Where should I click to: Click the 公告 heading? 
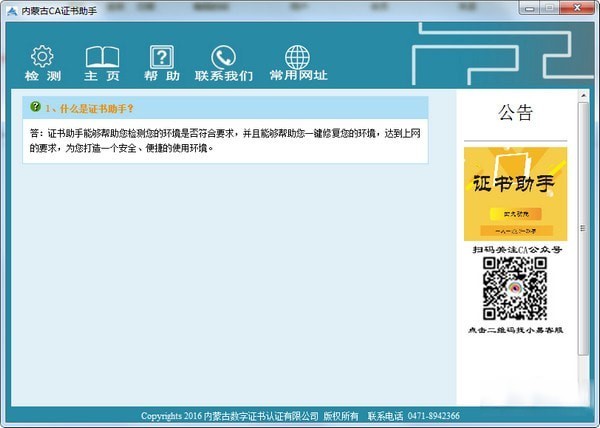click(x=515, y=112)
